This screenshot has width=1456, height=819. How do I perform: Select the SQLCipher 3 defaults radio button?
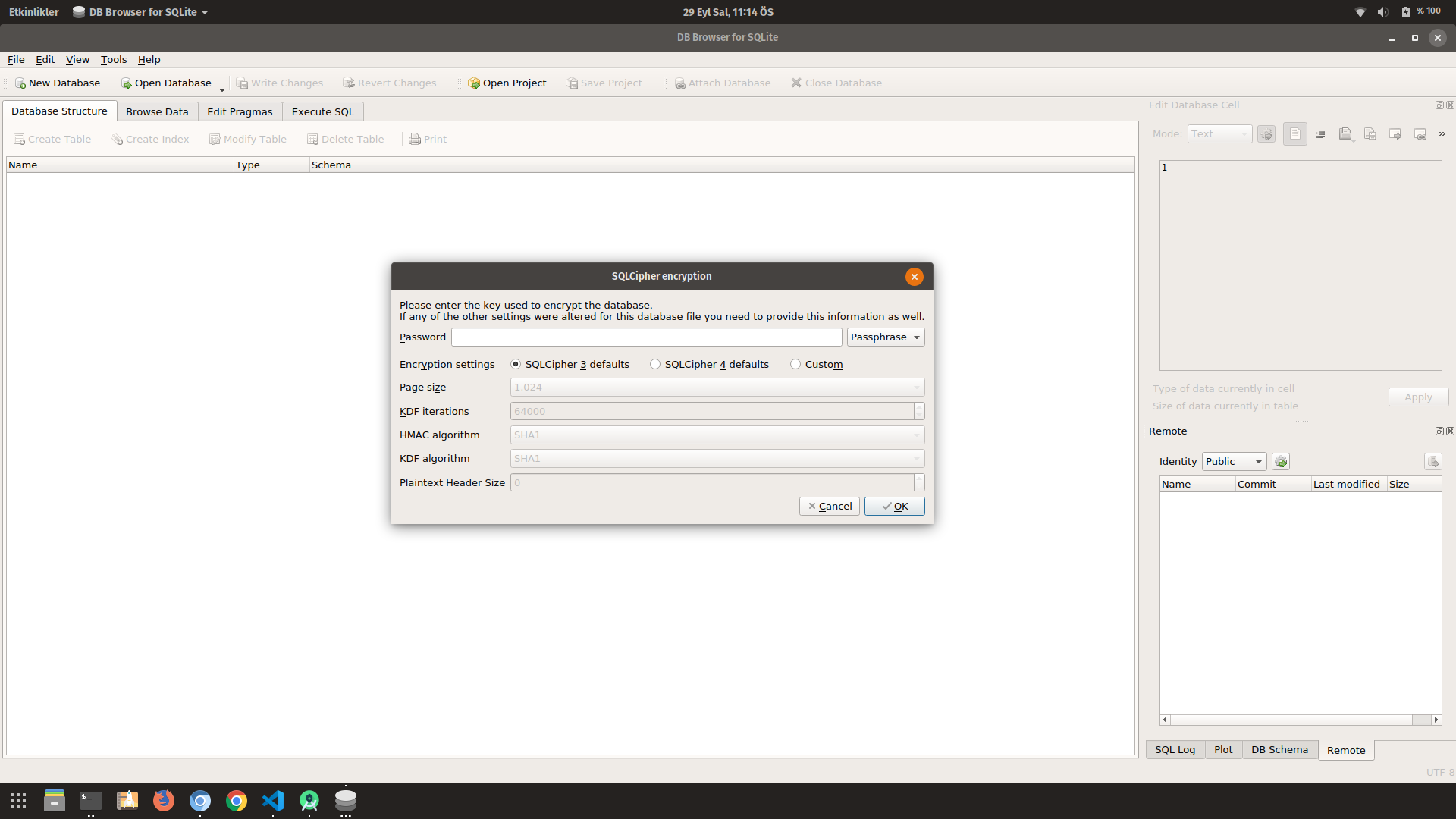tap(516, 365)
